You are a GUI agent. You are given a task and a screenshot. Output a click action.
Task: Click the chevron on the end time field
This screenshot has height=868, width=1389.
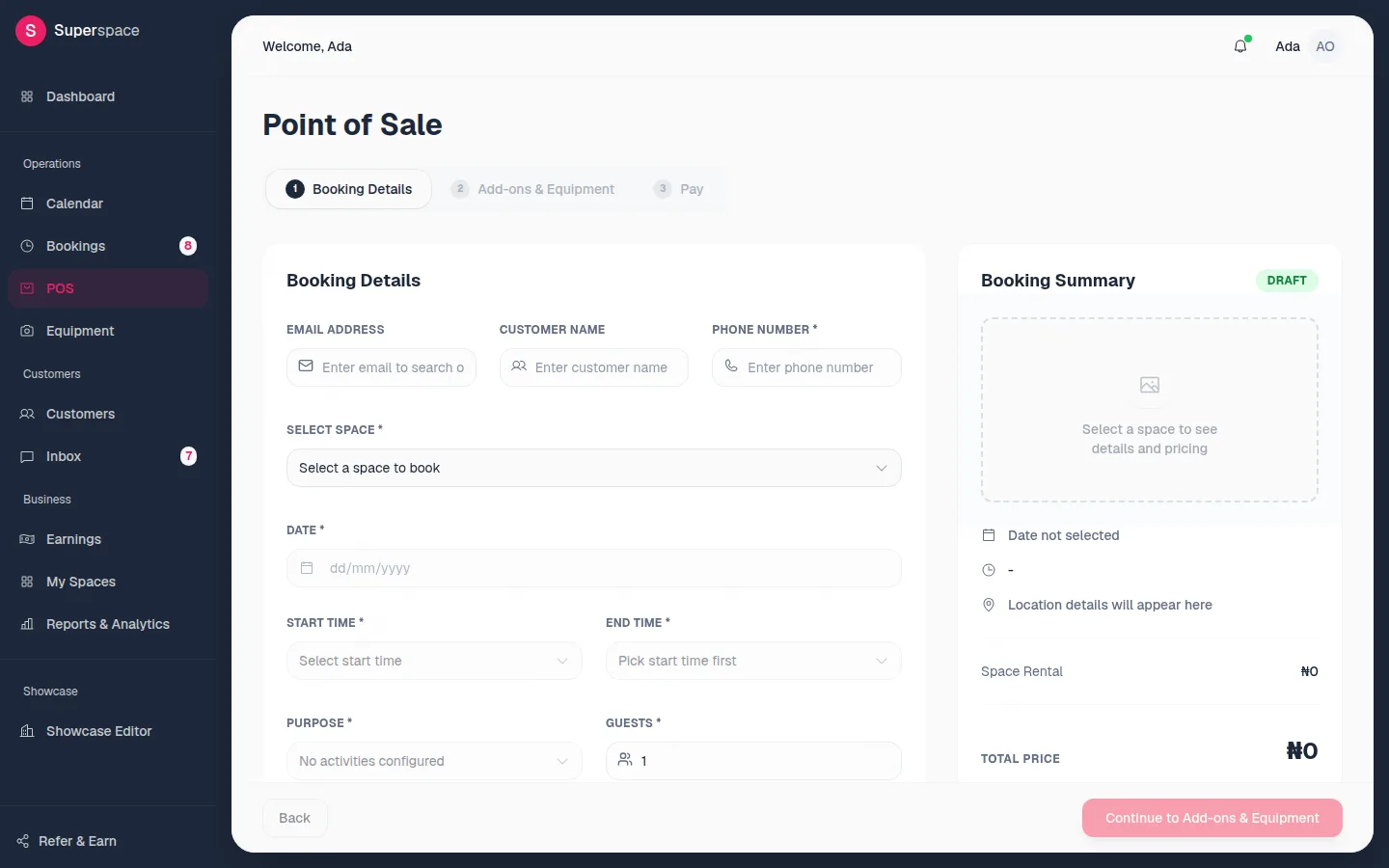pyautogui.click(x=881, y=661)
